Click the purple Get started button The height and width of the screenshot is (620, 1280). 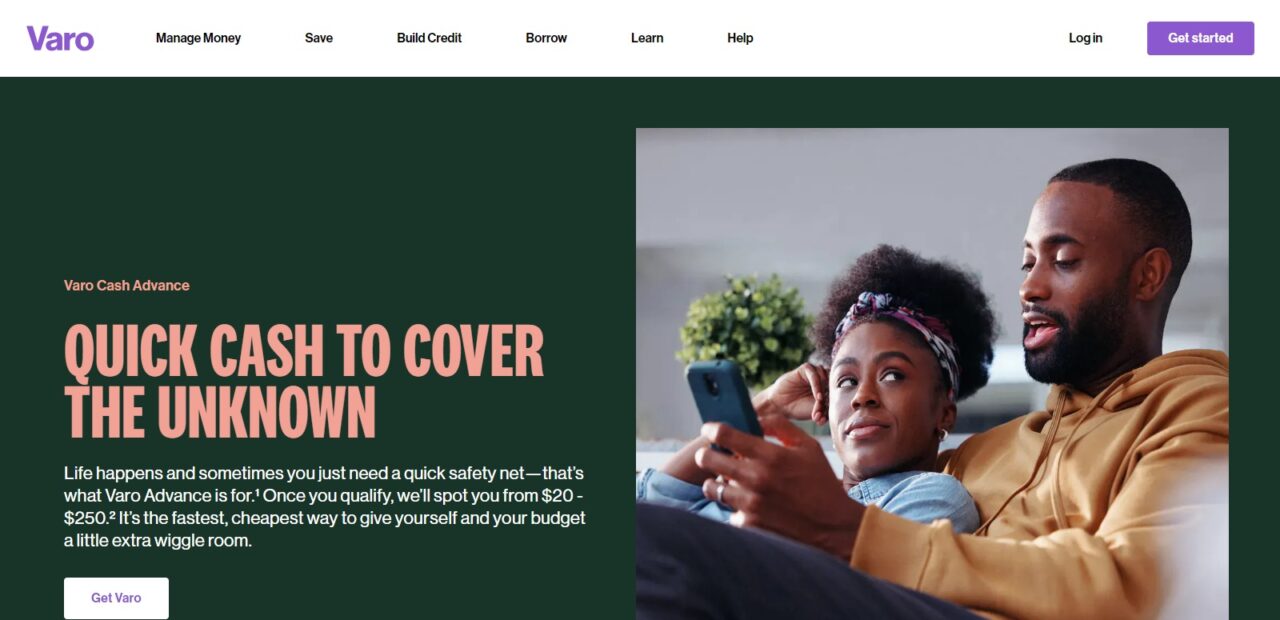(1200, 38)
